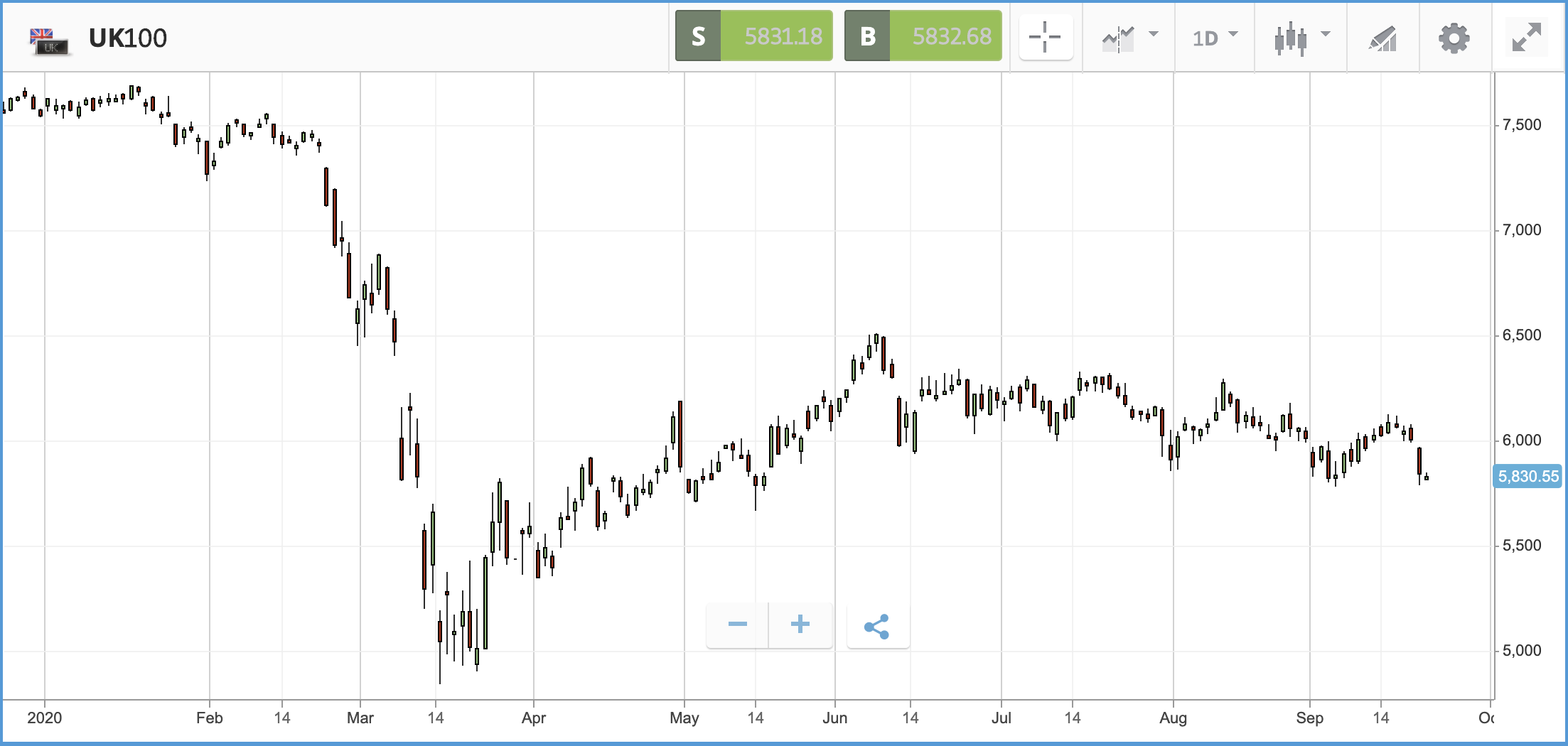Click the Feb date axis label

point(210,718)
